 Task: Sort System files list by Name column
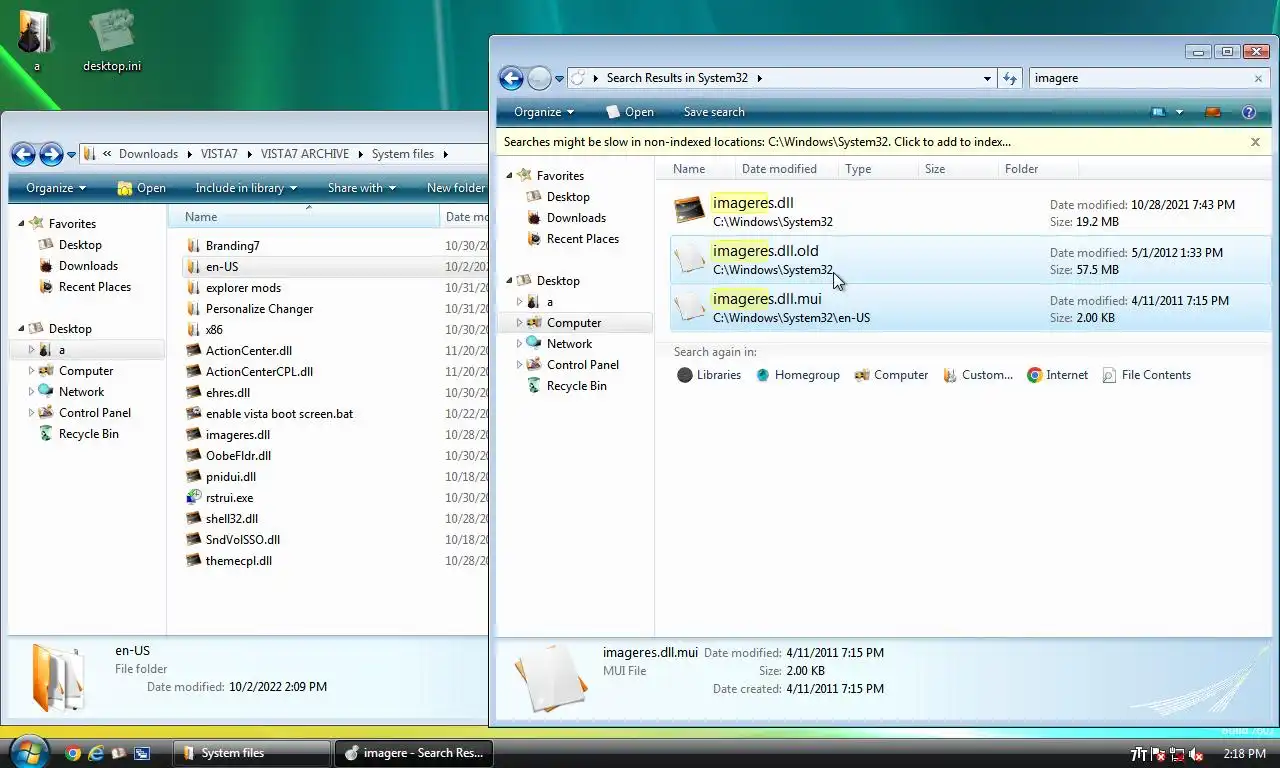(x=304, y=217)
